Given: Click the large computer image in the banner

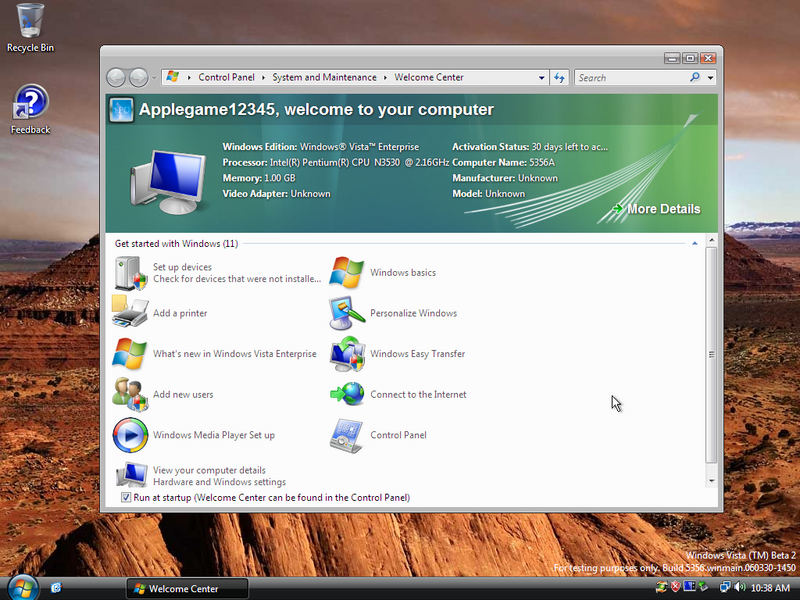Looking at the screenshot, I should [x=169, y=182].
